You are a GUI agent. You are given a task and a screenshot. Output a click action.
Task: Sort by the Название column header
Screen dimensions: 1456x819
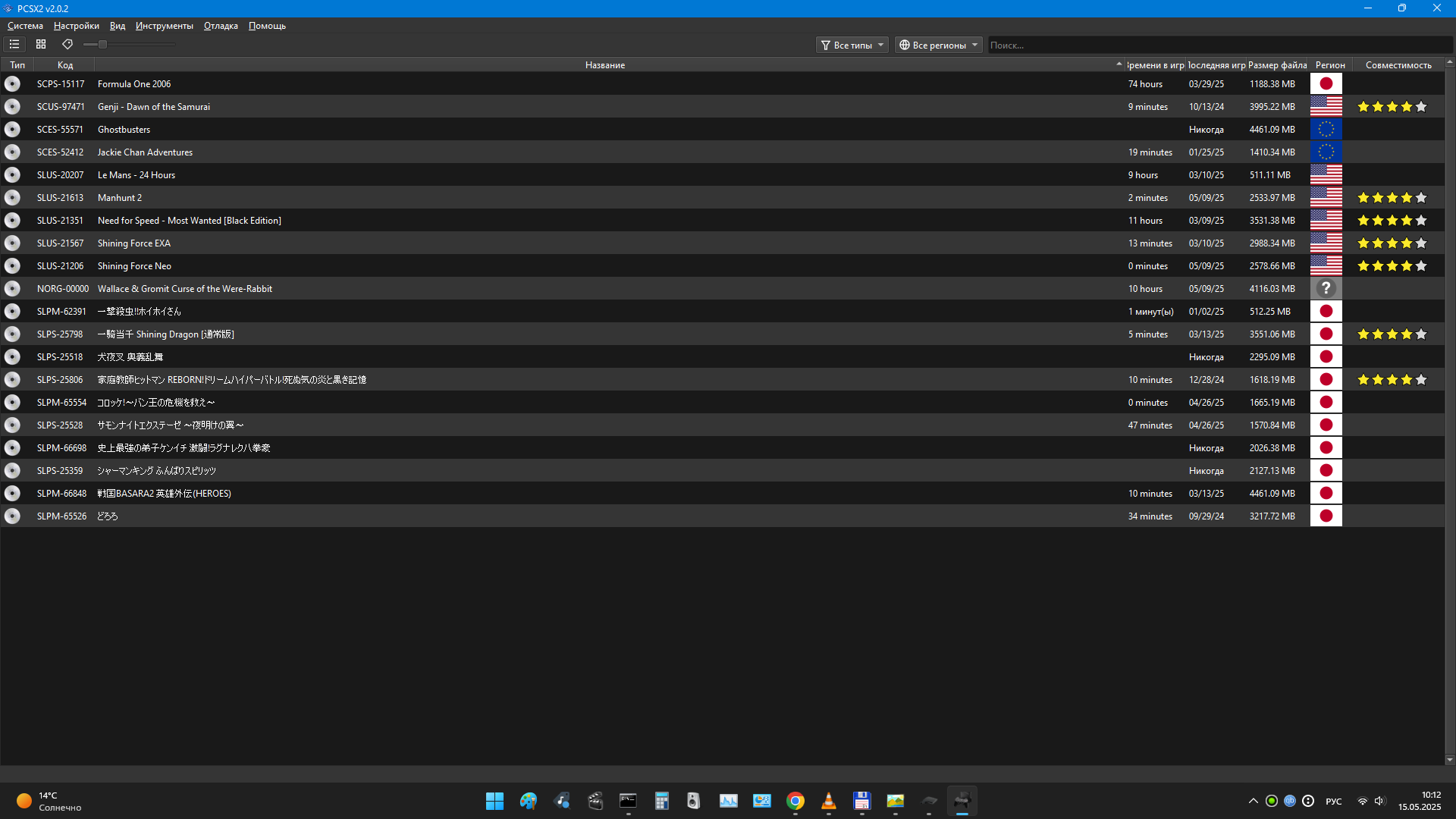coord(604,65)
